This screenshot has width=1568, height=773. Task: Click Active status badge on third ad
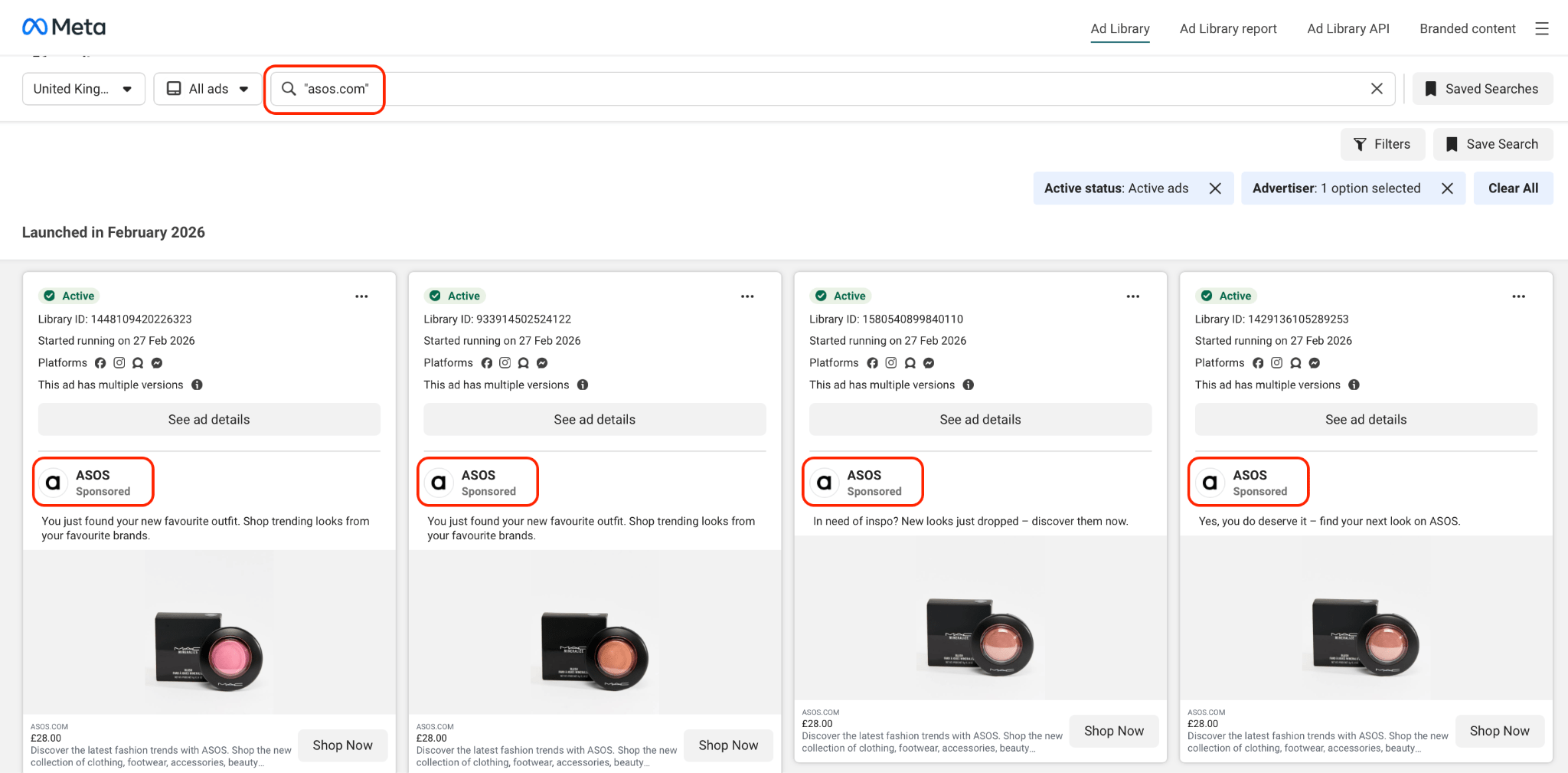point(840,296)
